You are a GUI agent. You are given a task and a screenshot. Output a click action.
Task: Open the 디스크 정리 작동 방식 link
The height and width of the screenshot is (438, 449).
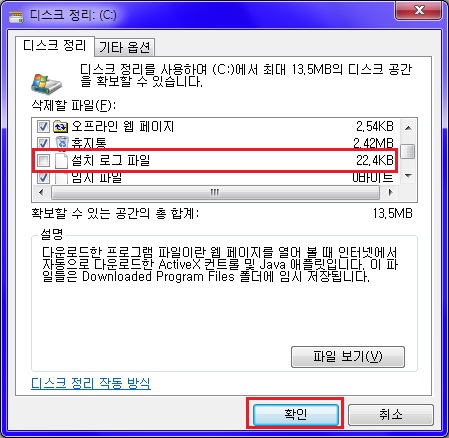pos(91,383)
